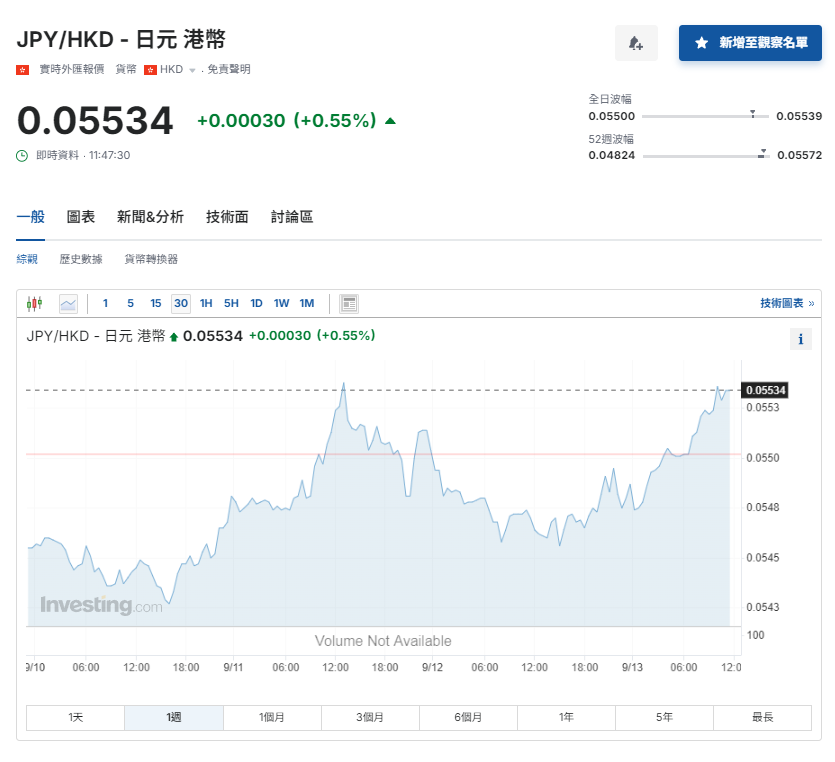The width and height of the screenshot is (835, 762).
Task: Open the 新聞&分析 tab
Action: pos(149,217)
